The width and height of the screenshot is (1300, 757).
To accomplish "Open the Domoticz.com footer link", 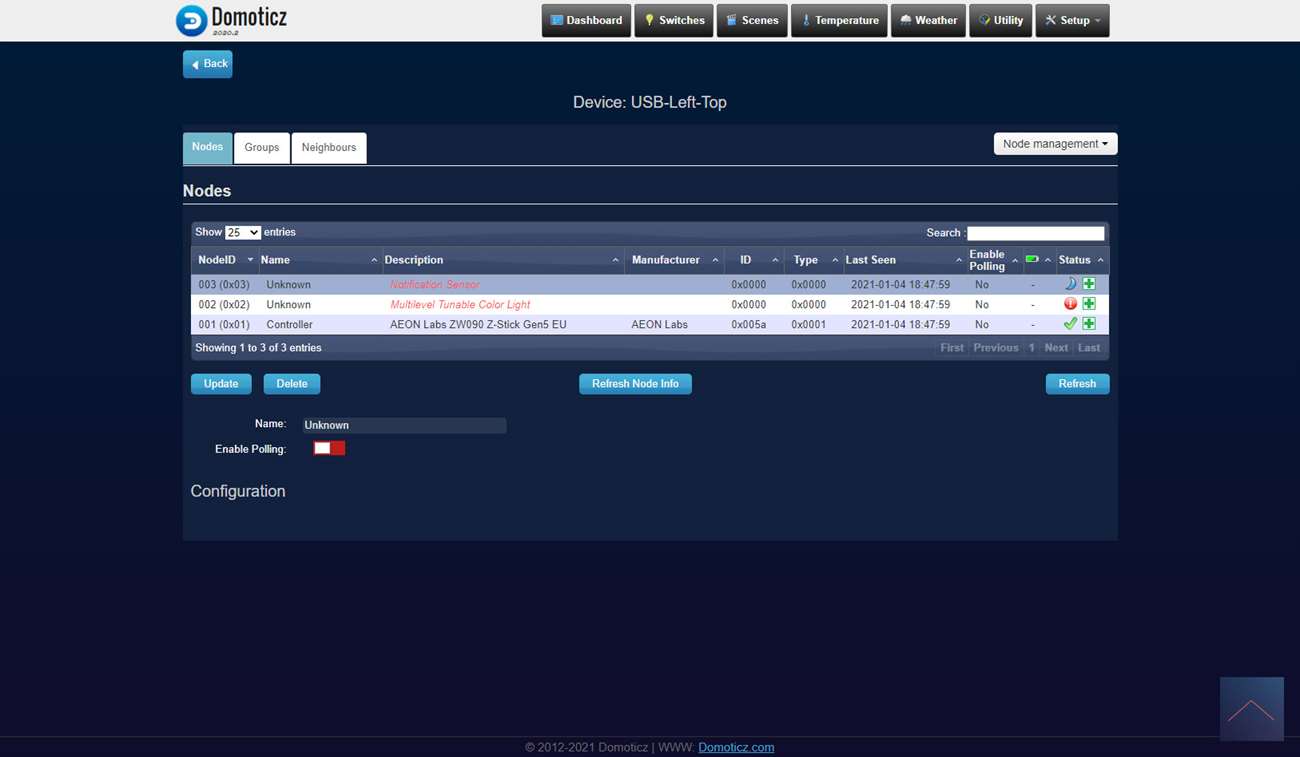I will [x=736, y=747].
